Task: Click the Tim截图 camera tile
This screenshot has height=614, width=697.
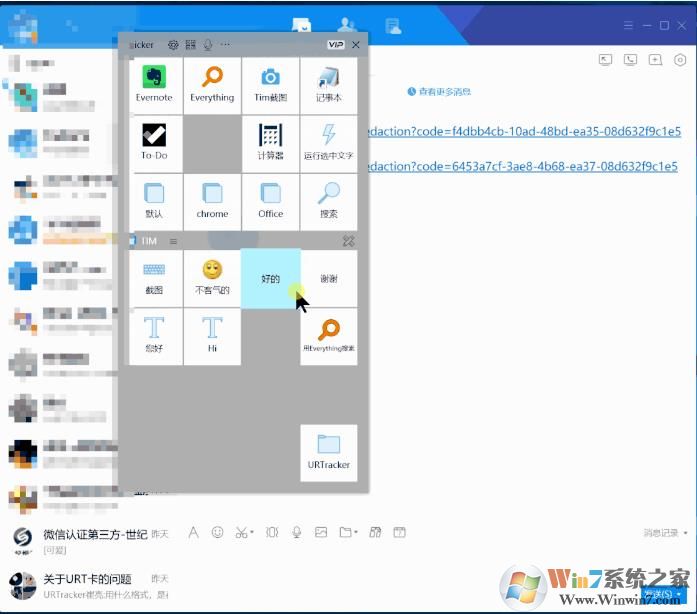Action: (270, 85)
